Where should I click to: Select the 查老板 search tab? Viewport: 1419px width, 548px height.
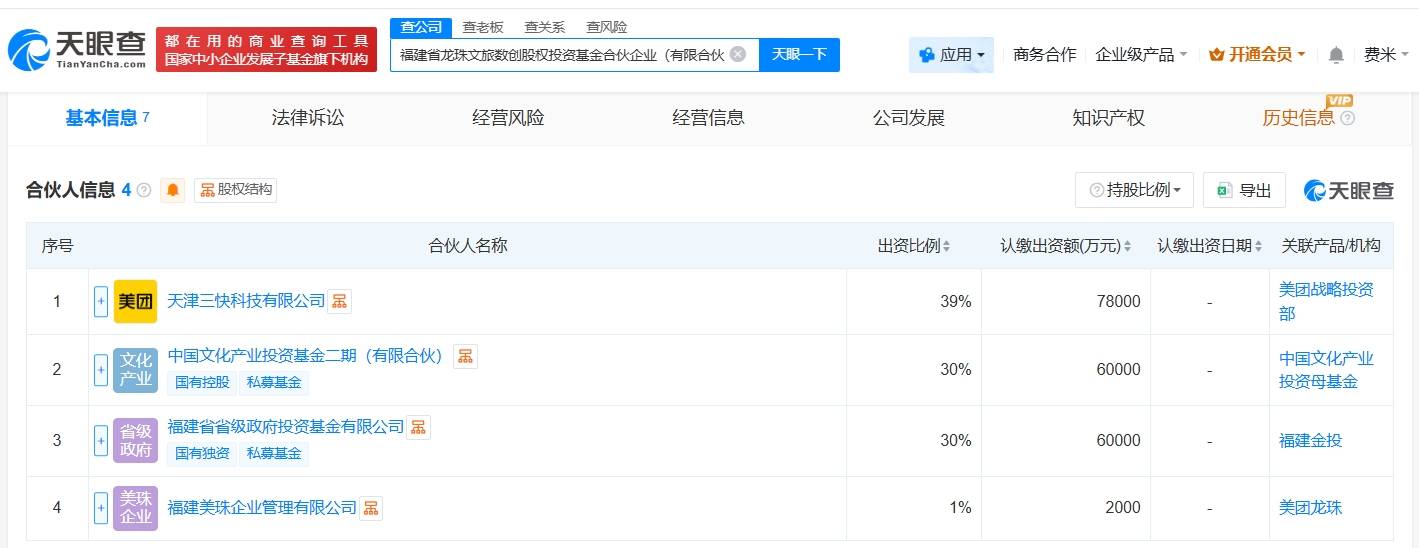point(483,27)
